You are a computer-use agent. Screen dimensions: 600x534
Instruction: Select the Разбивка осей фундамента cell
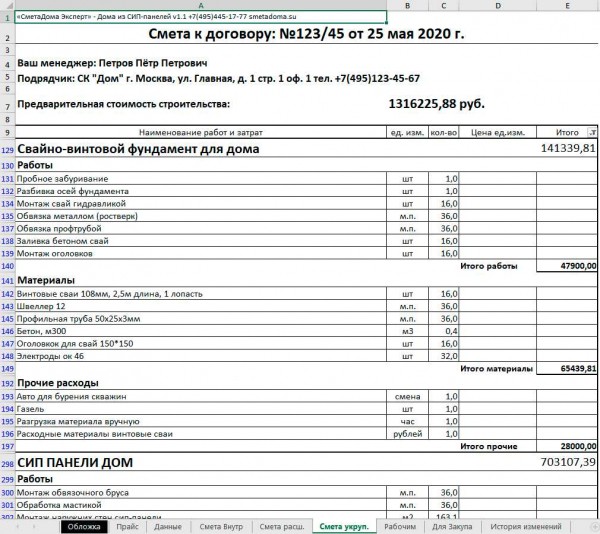tap(201, 191)
